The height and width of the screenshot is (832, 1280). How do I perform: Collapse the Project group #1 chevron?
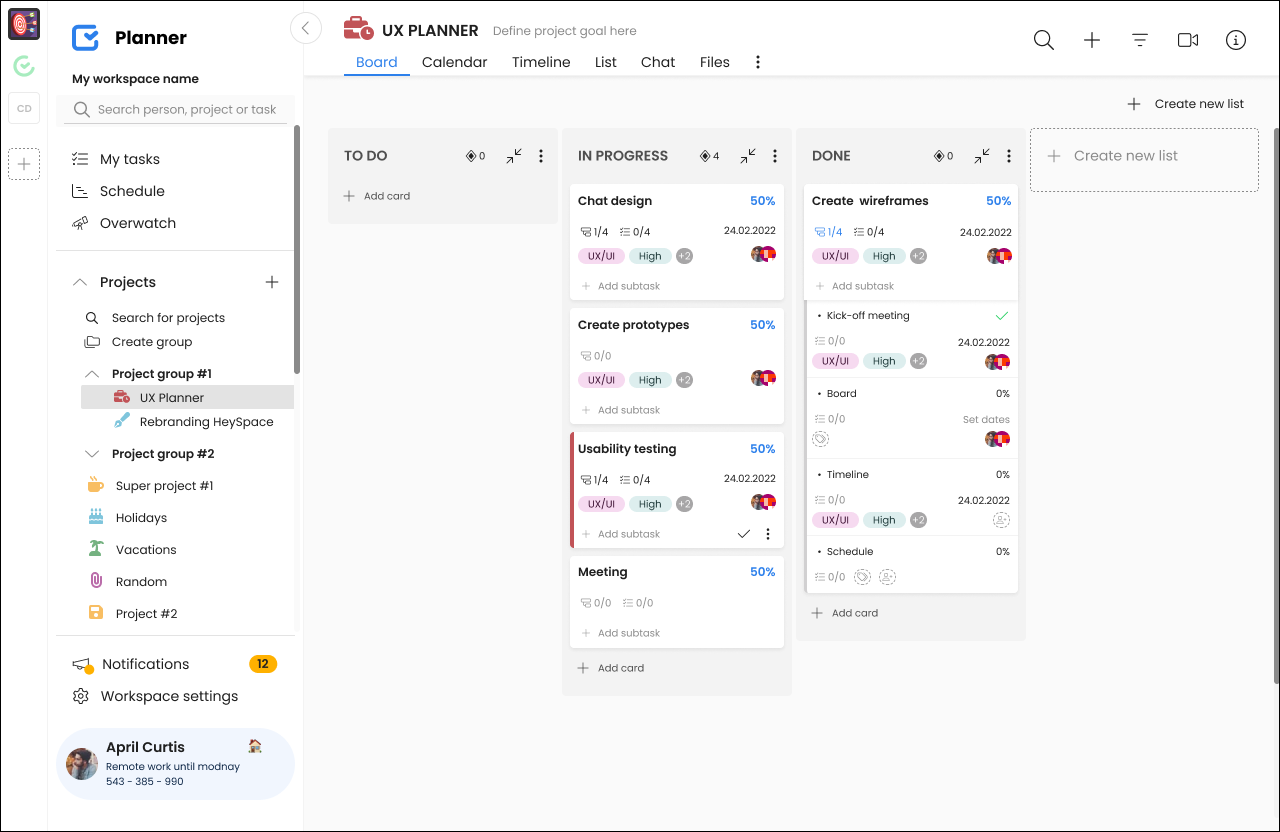(92, 374)
